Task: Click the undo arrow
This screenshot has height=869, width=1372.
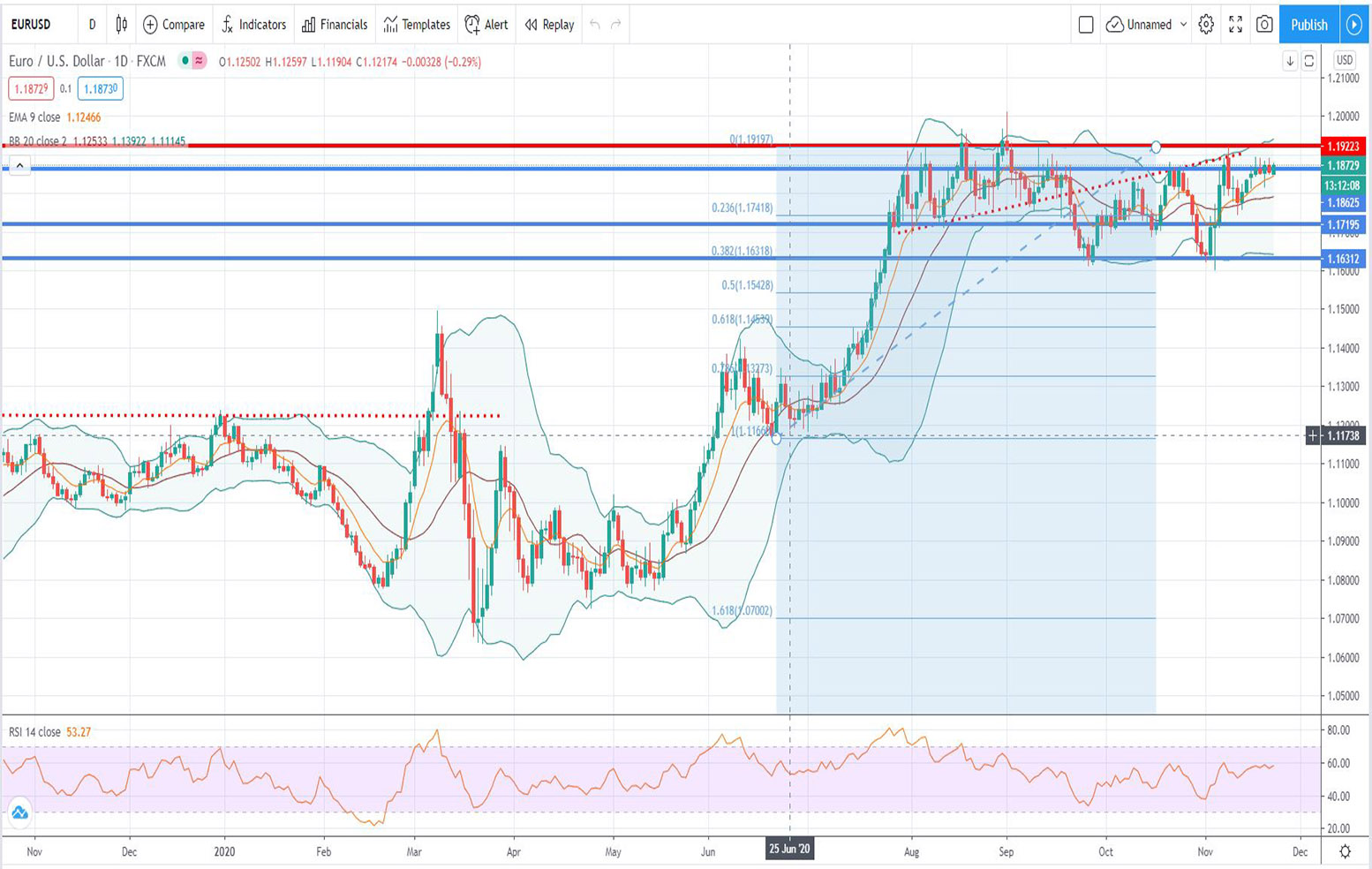Action: coord(595,25)
